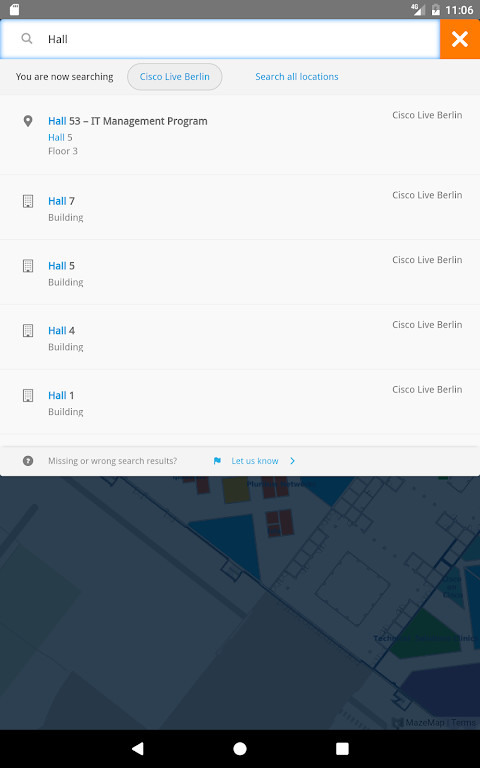This screenshot has height=768, width=480.
Task: Tap chevron arrow after Let us know
Action: coord(292,461)
